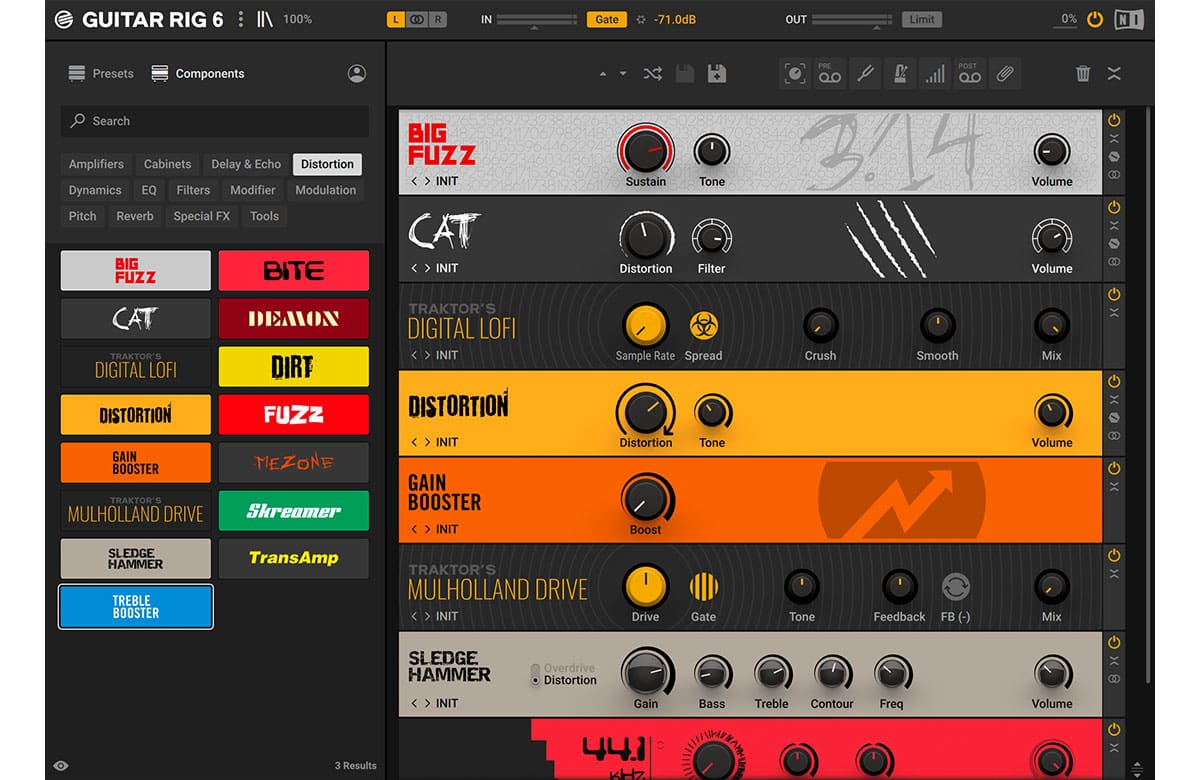Switch to the Components tab
1200x780 pixels.
198,73
